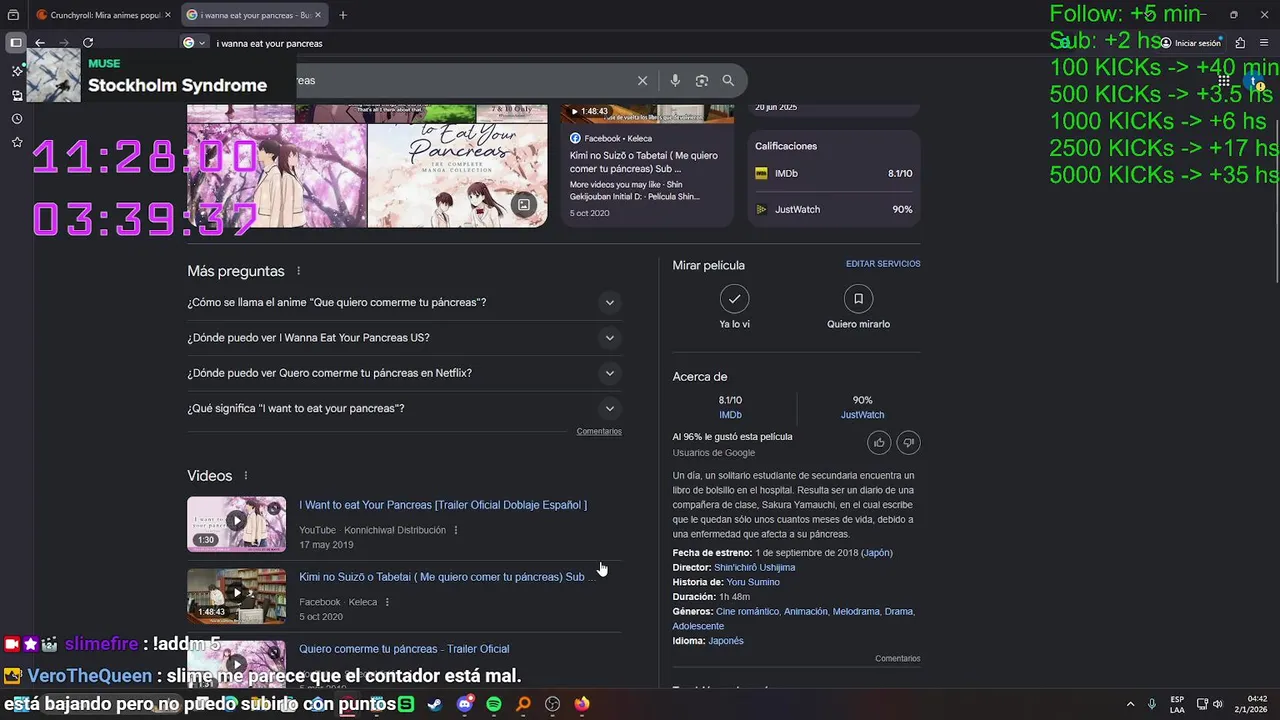Viewport: 1280px width, 720px height.
Task: Open the Japón release country link
Action: [x=877, y=553]
